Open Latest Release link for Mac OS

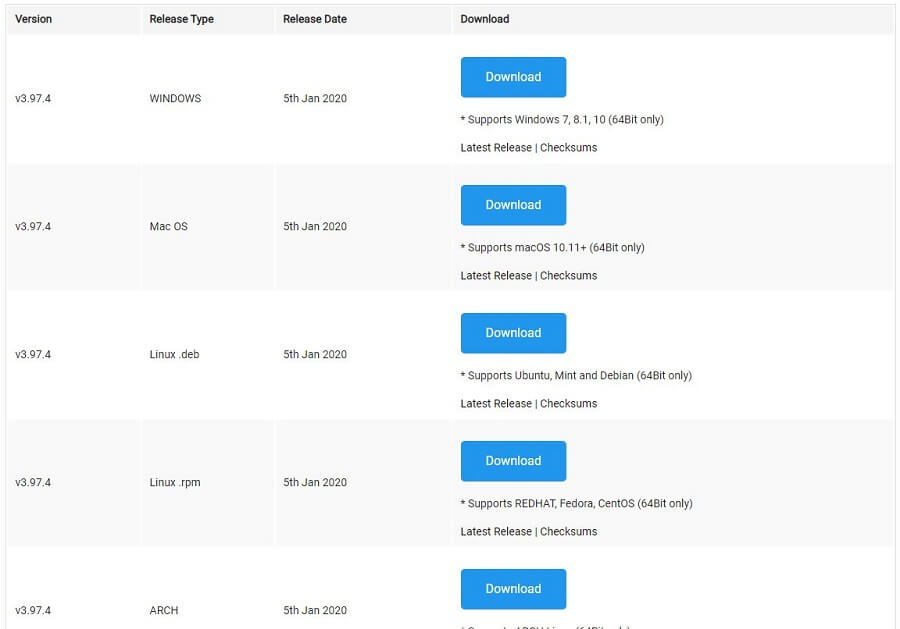tap(496, 275)
